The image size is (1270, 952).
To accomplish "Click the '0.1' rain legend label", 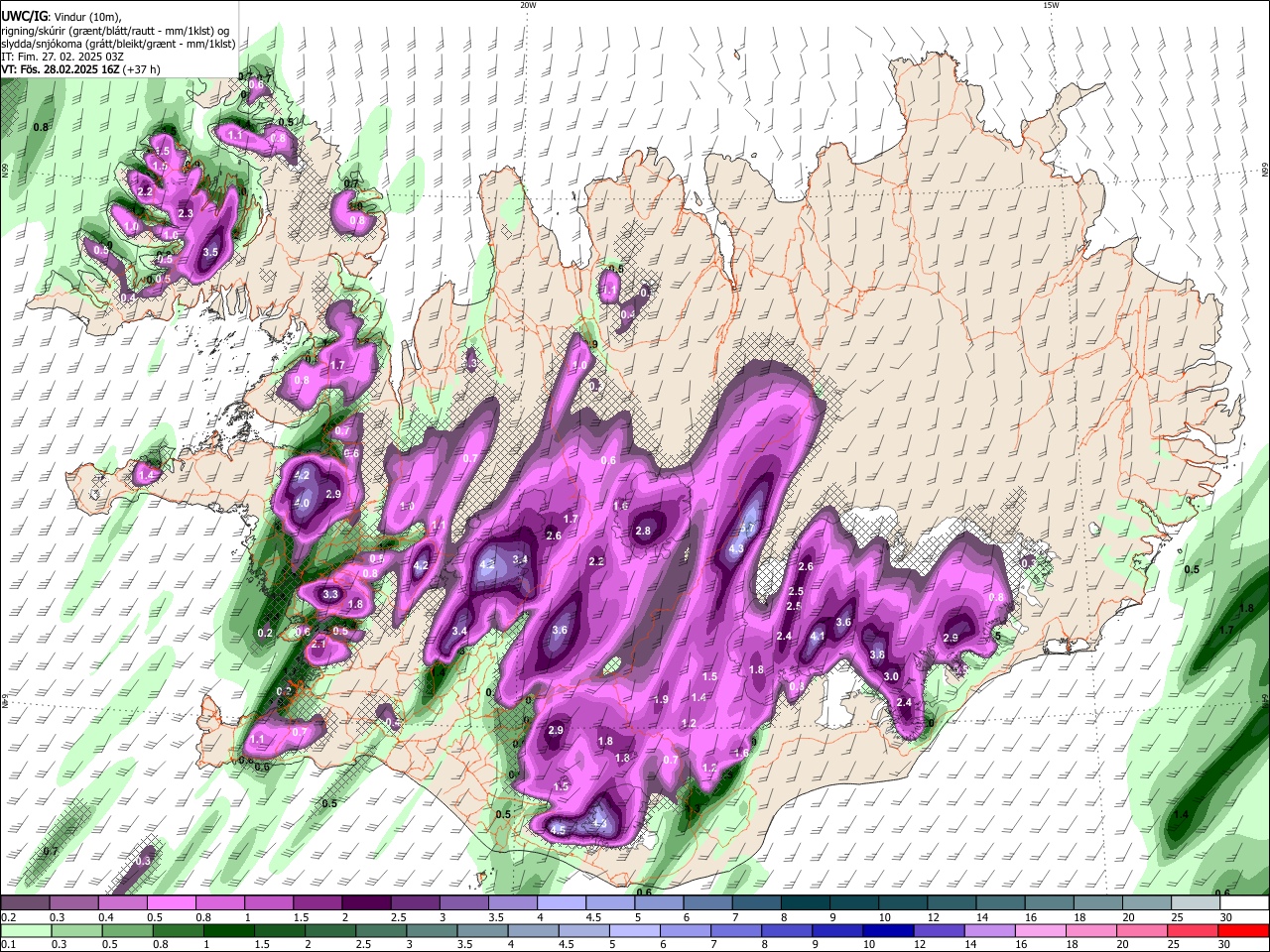I will click(8, 945).
